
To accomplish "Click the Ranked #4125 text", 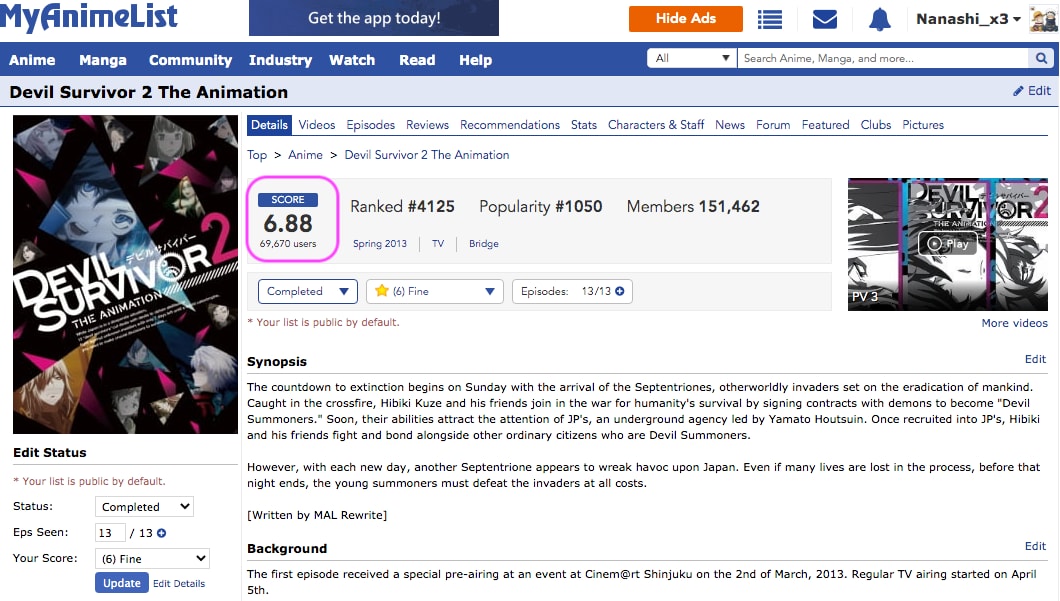I will [402, 207].
